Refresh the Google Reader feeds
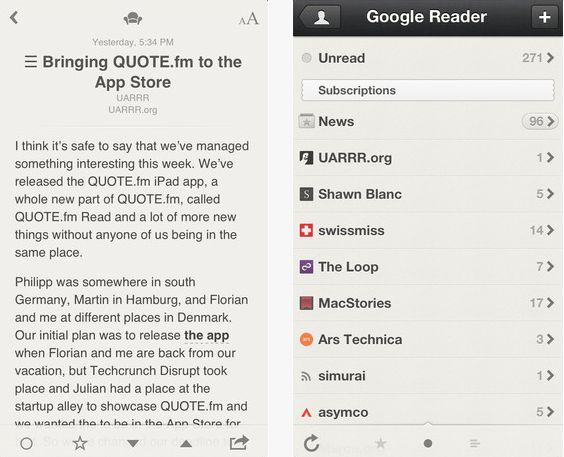 click(311, 443)
